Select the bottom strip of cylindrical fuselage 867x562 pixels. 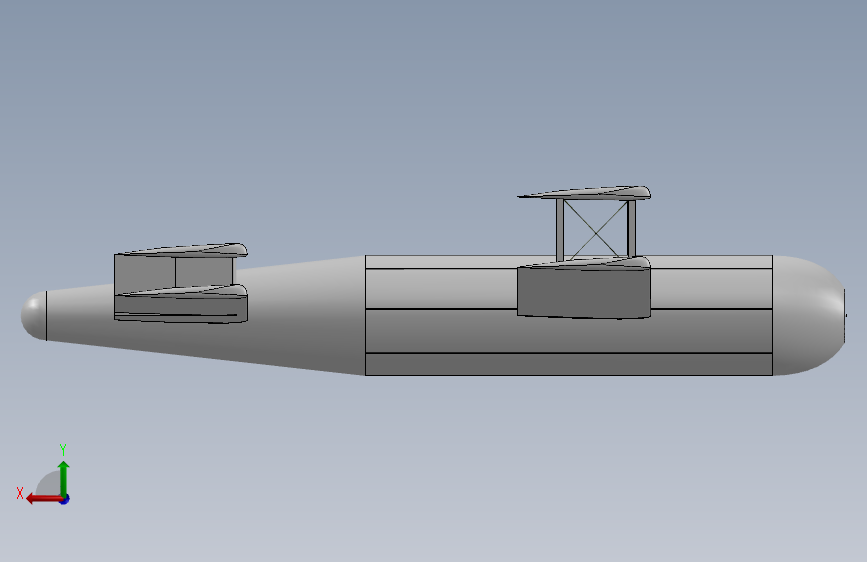[568, 364]
